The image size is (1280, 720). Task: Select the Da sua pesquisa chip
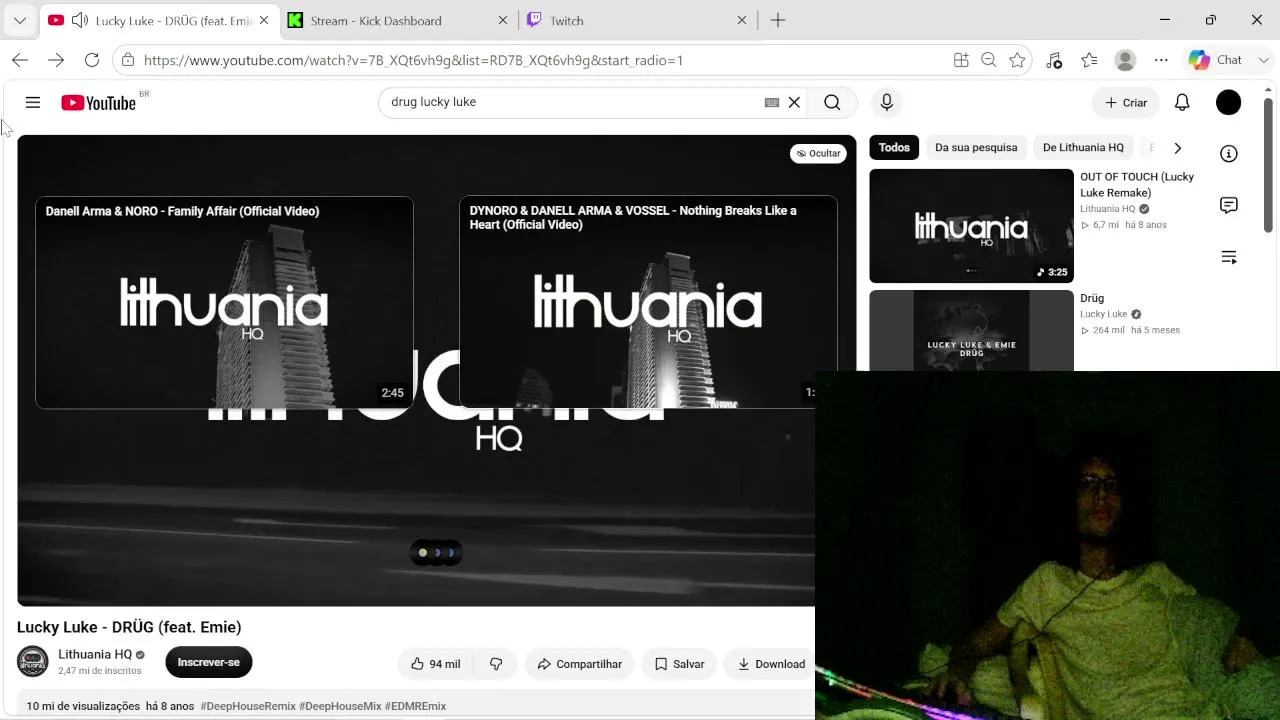click(x=976, y=148)
